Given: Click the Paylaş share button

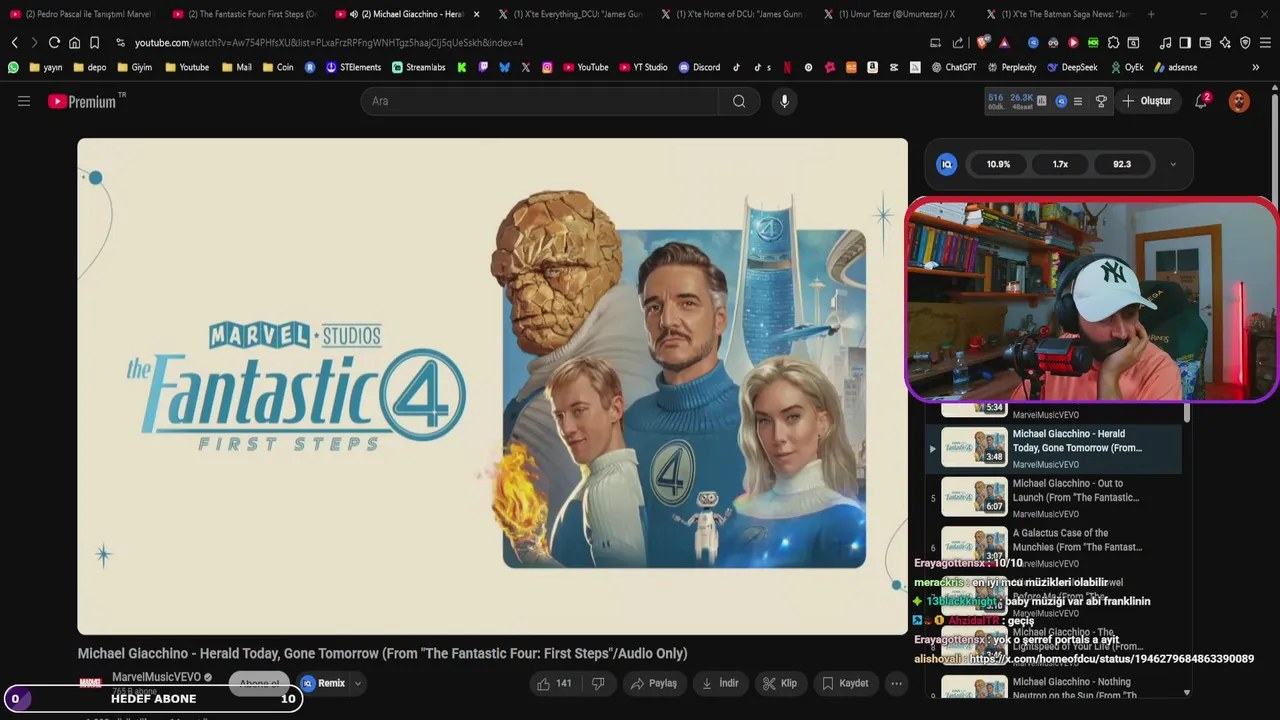Looking at the screenshot, I should point(653,683).
